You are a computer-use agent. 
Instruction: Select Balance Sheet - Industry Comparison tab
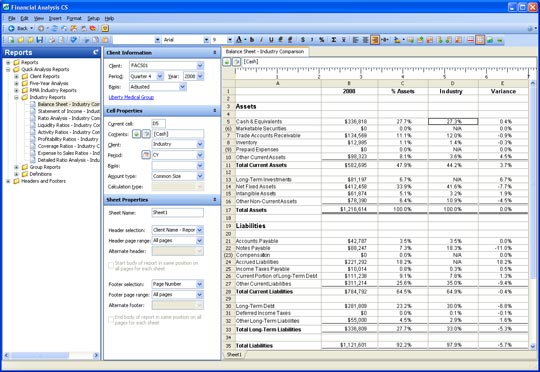[265, 52]
